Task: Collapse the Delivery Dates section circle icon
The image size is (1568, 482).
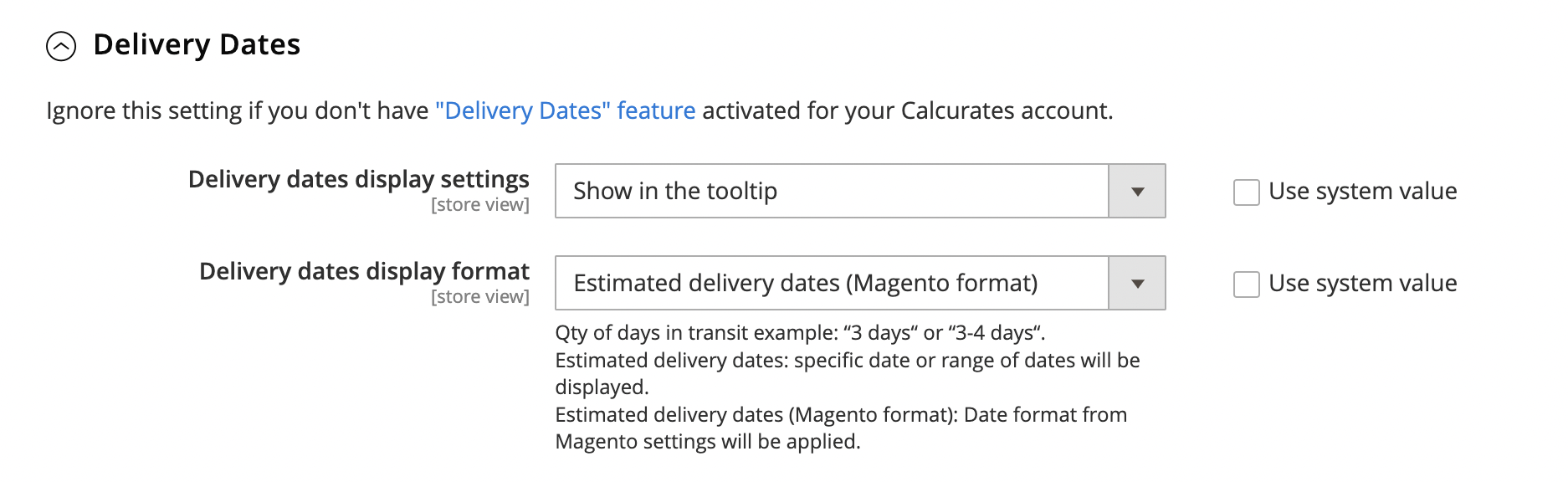Action: click(61, 47)
